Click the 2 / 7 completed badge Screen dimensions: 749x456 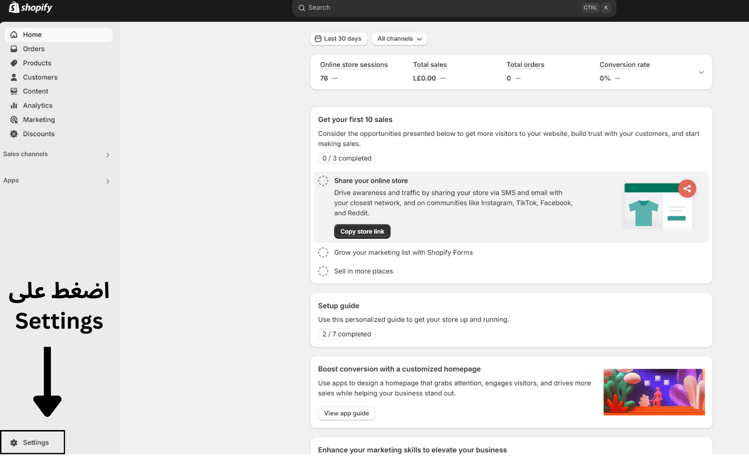(346, 334)
